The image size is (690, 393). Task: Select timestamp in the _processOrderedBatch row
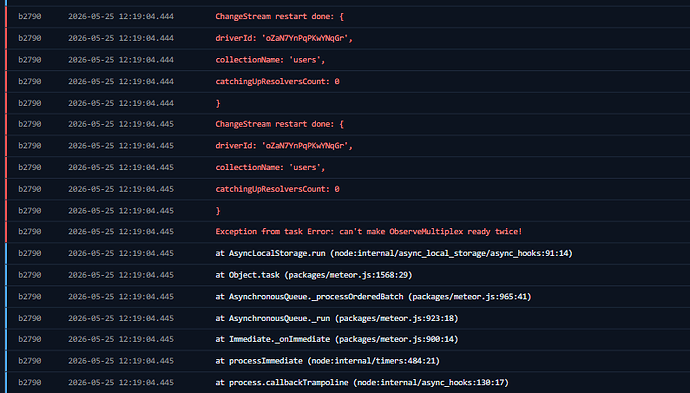121,296
